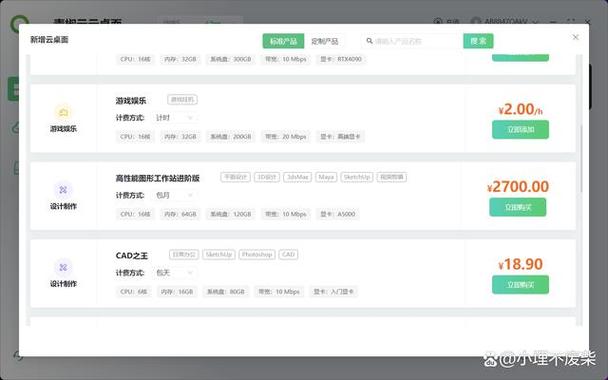
Task: Click the buy button under ¥18.90
Action: click(x=520, y=285)
